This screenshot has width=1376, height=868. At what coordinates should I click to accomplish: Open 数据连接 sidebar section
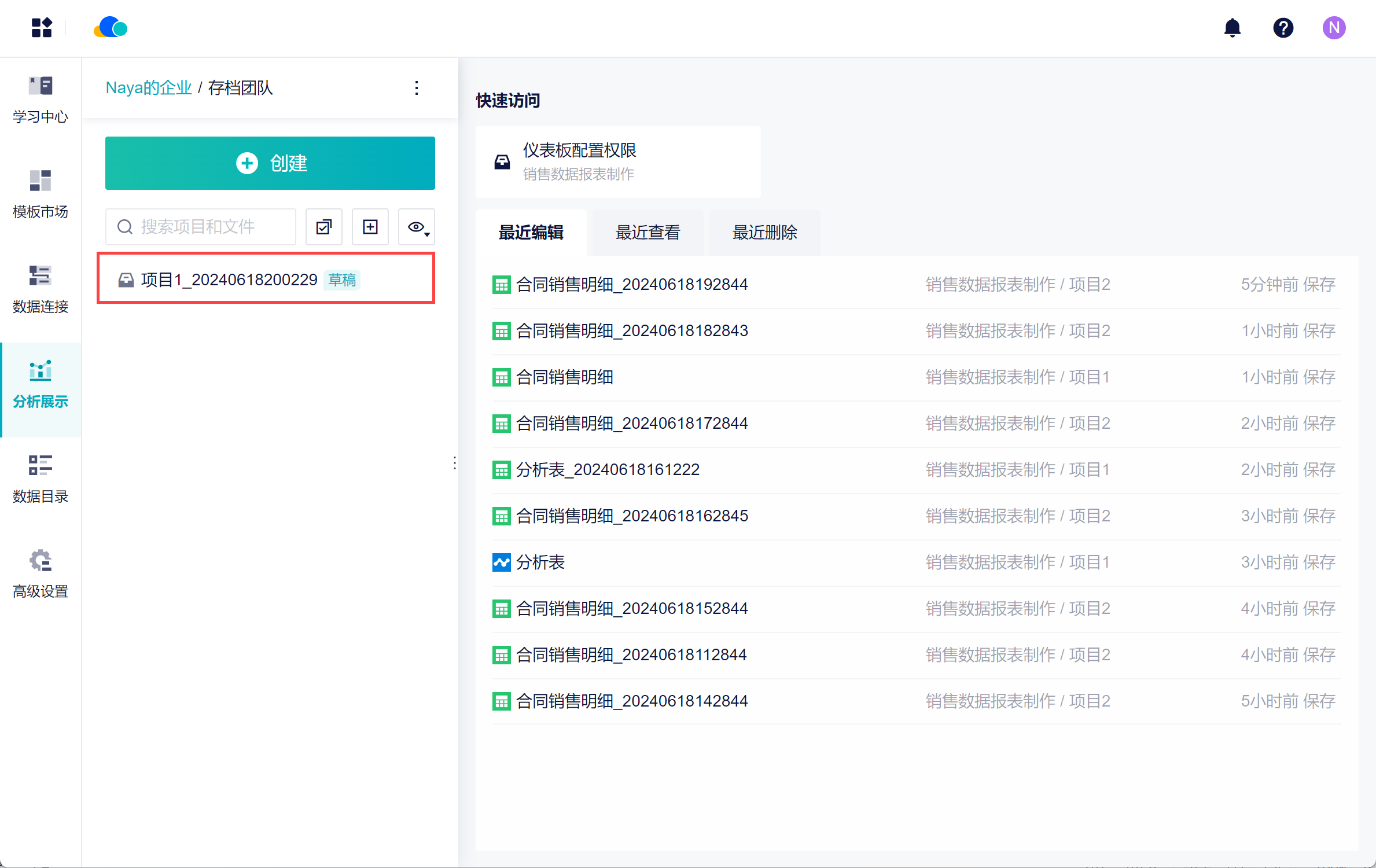click(x=41, y=289)
